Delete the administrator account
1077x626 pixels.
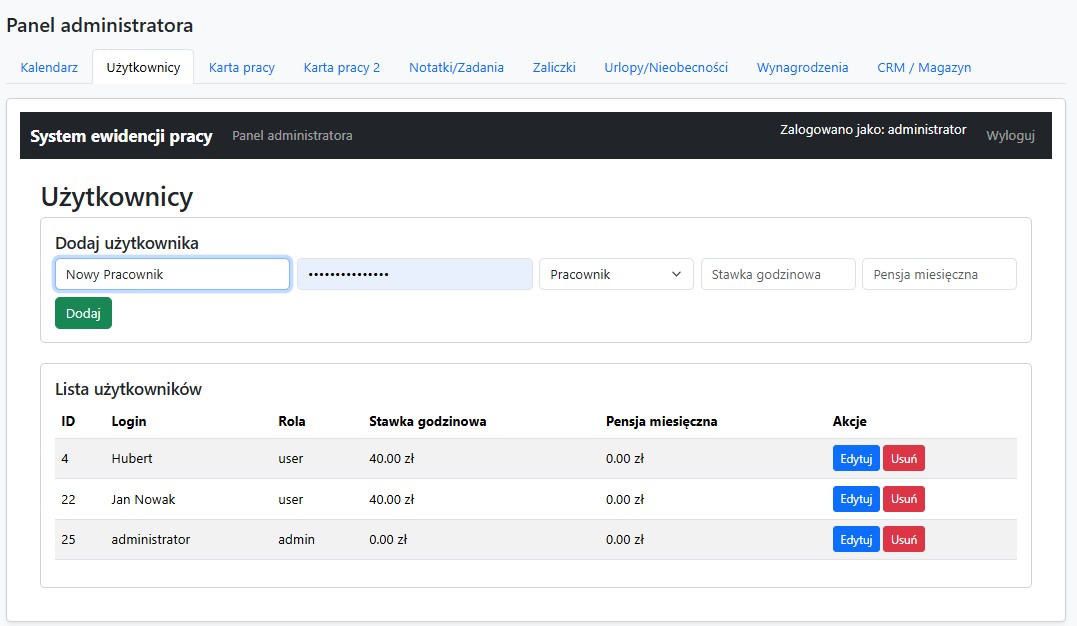(903, 539)
